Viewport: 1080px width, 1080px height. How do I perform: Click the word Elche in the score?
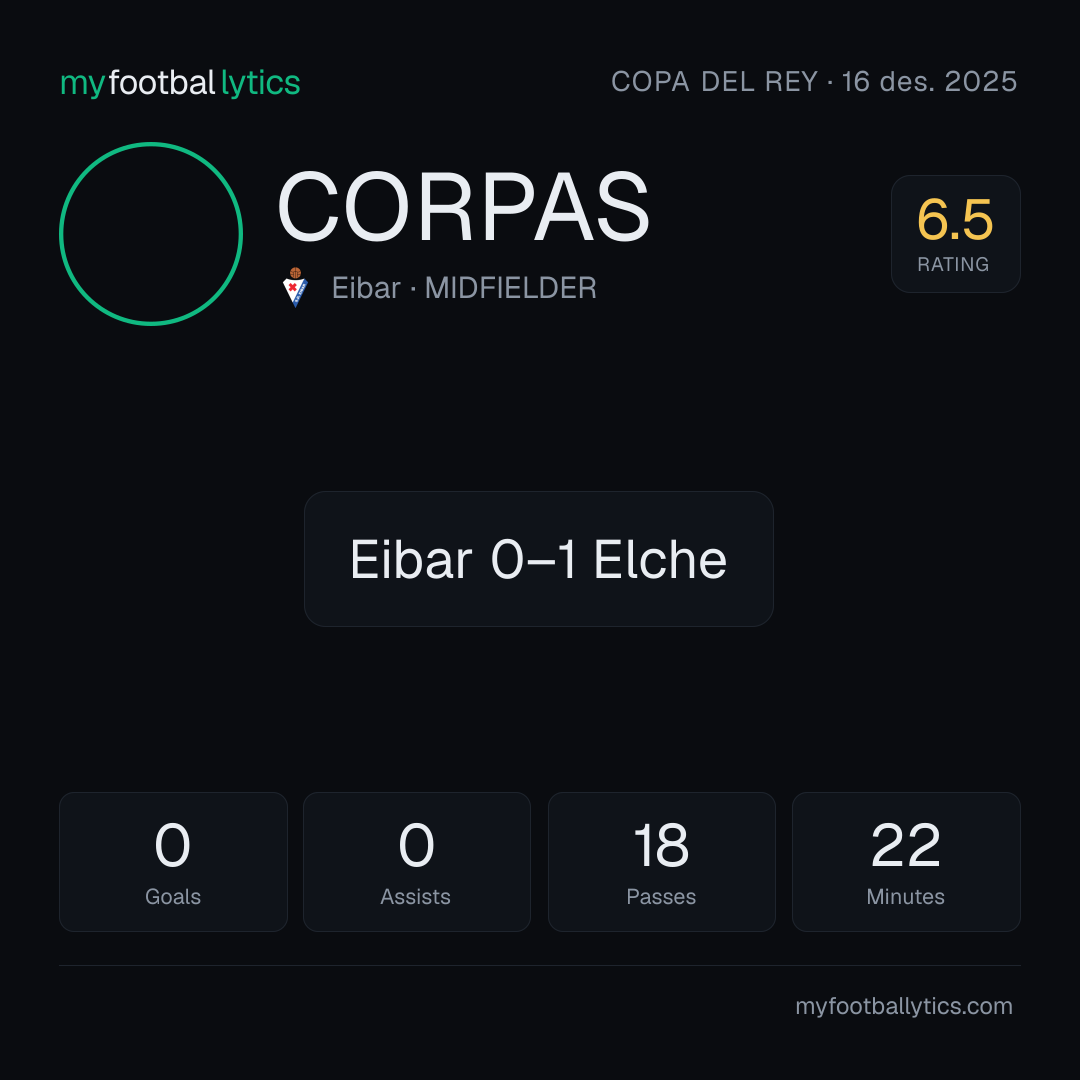660,559
